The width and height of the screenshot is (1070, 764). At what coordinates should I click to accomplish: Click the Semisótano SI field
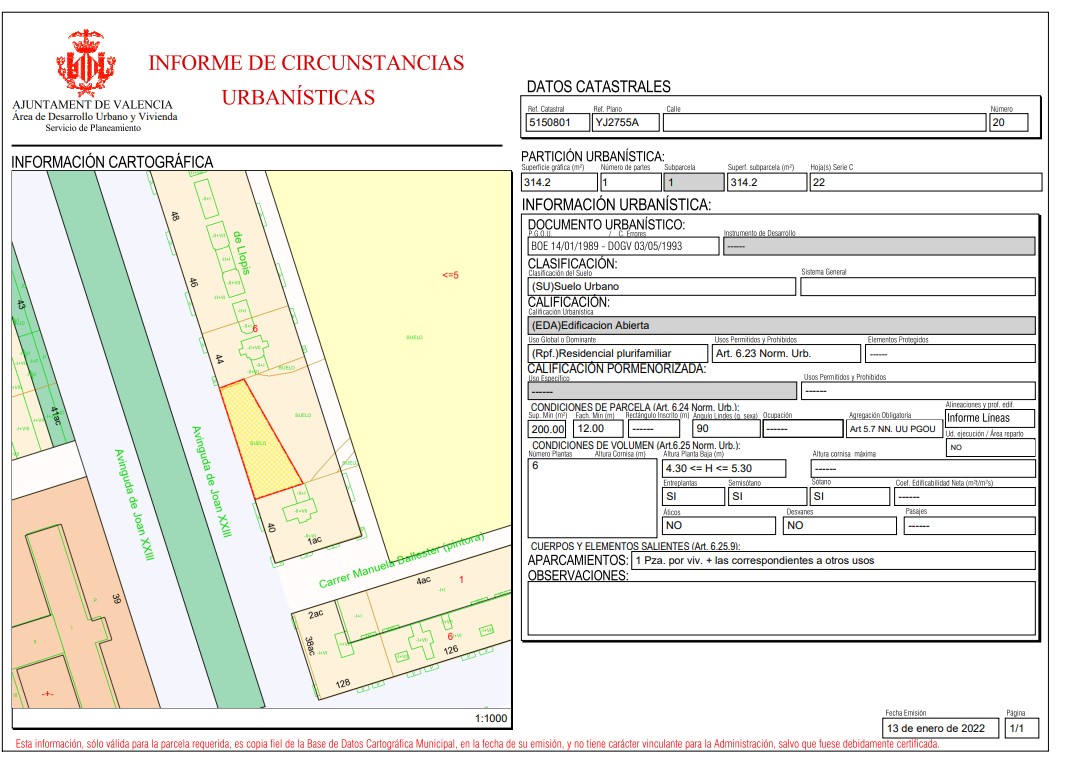pyautogui.click(x=767, y=497)
